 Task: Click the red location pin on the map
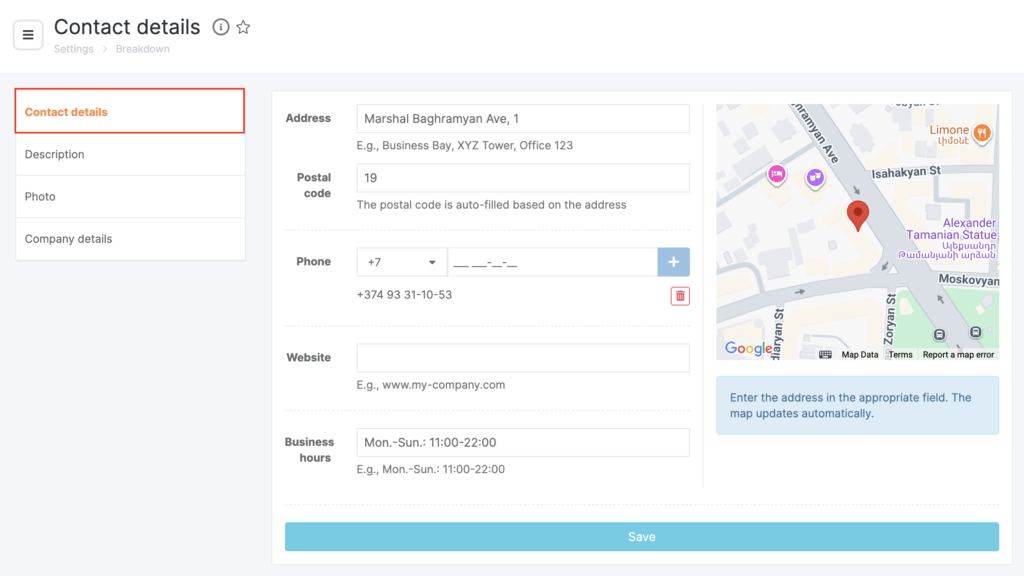coord(857,214)
